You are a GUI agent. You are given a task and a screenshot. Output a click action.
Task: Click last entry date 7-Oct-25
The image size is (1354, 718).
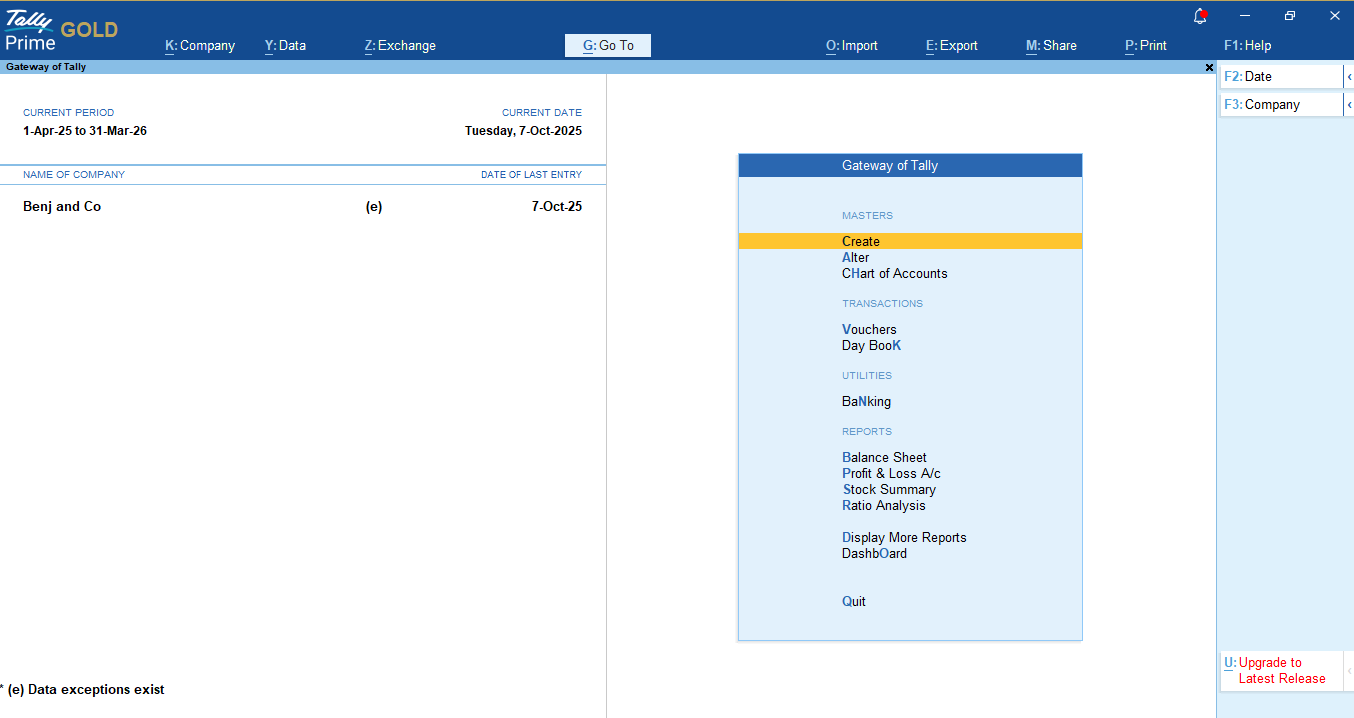557,207
